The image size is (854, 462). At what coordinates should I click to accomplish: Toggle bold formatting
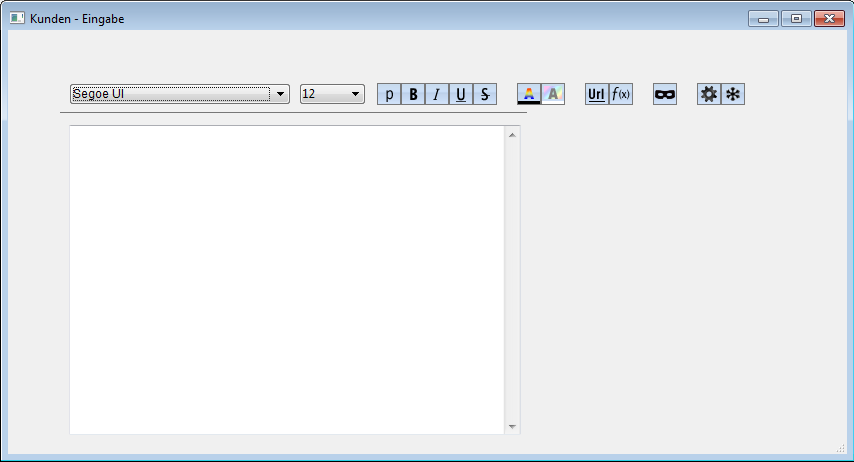point(413,94)
